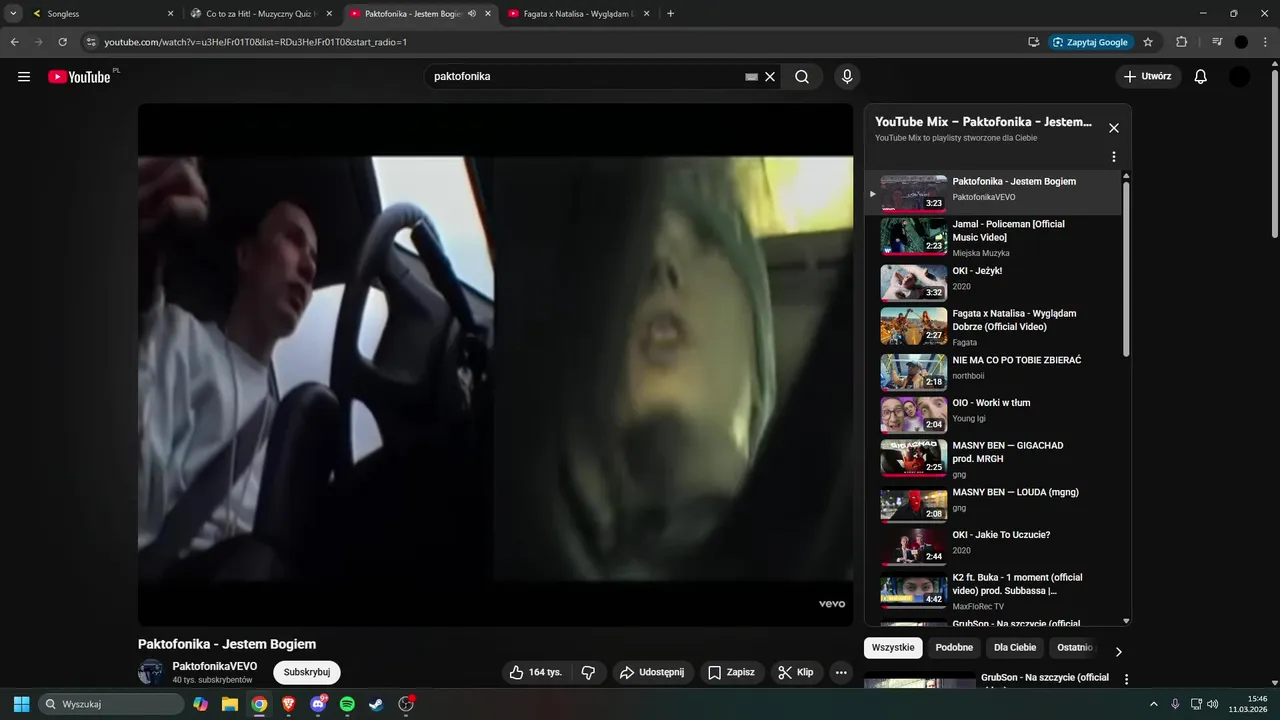Subscribe to PaktofonikaVEVO
The width and height of the screenshot is (1280, 720).
(x=307, y=672)
